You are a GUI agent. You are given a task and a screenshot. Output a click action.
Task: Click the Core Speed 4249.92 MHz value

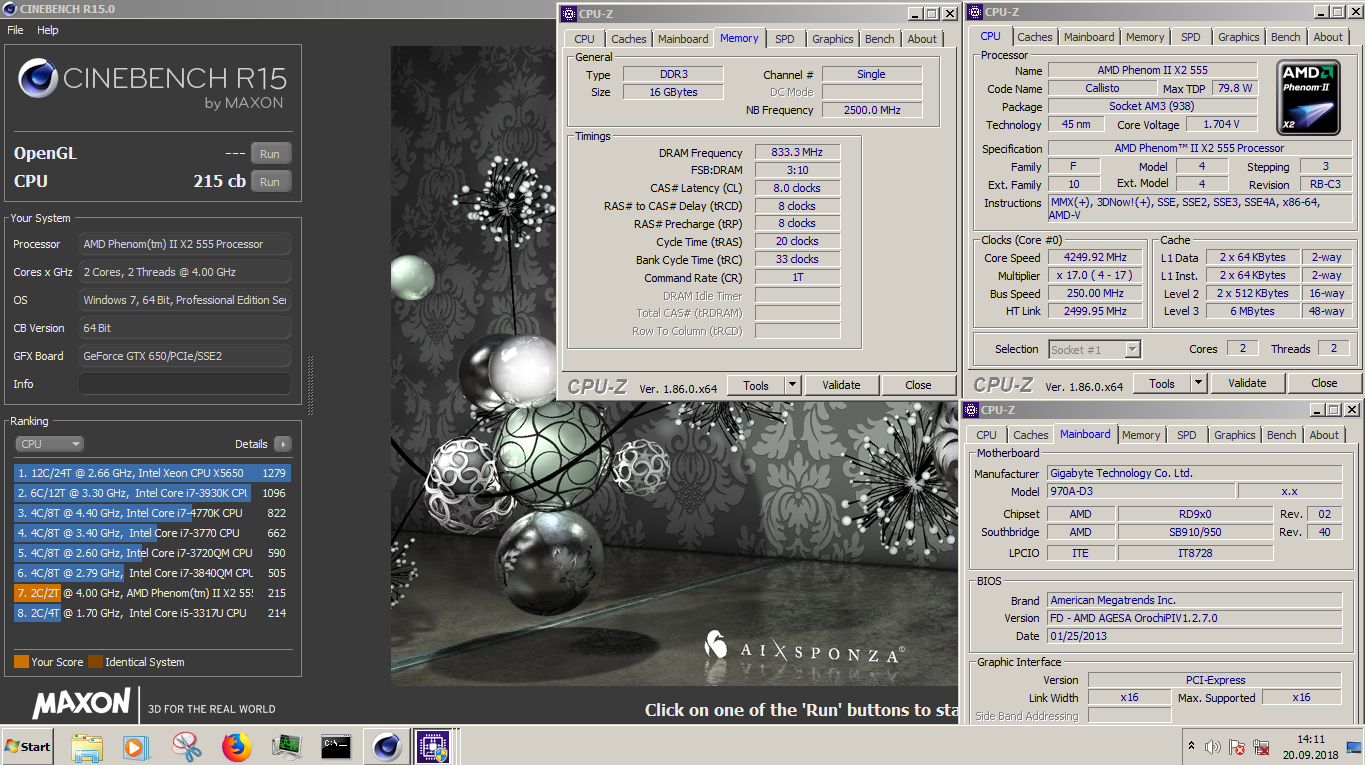click(1095, 257)
